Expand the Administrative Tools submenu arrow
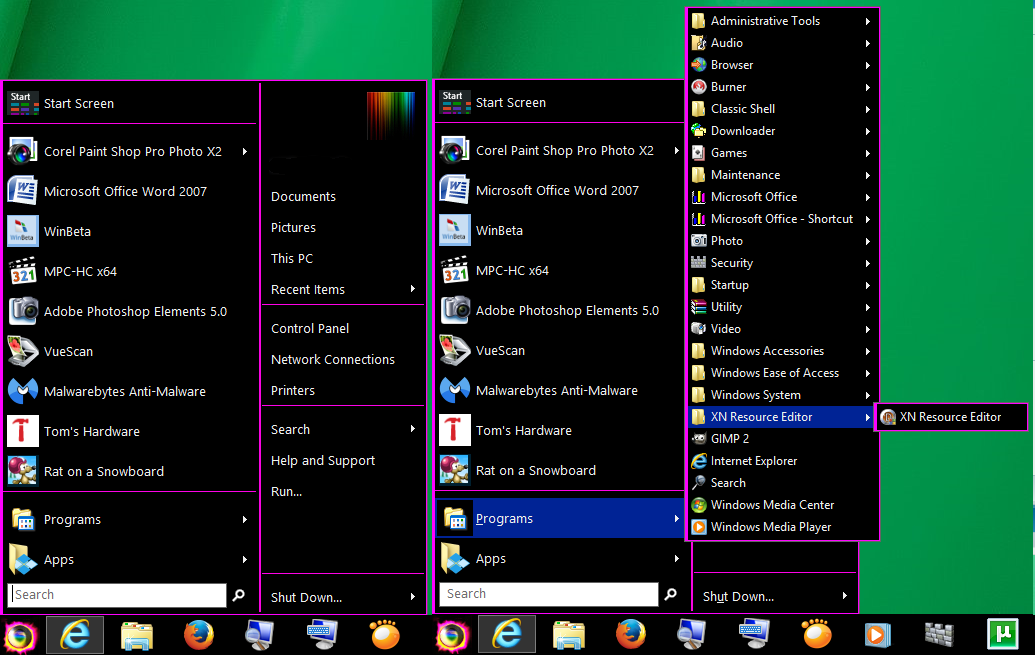 point(868,21)
